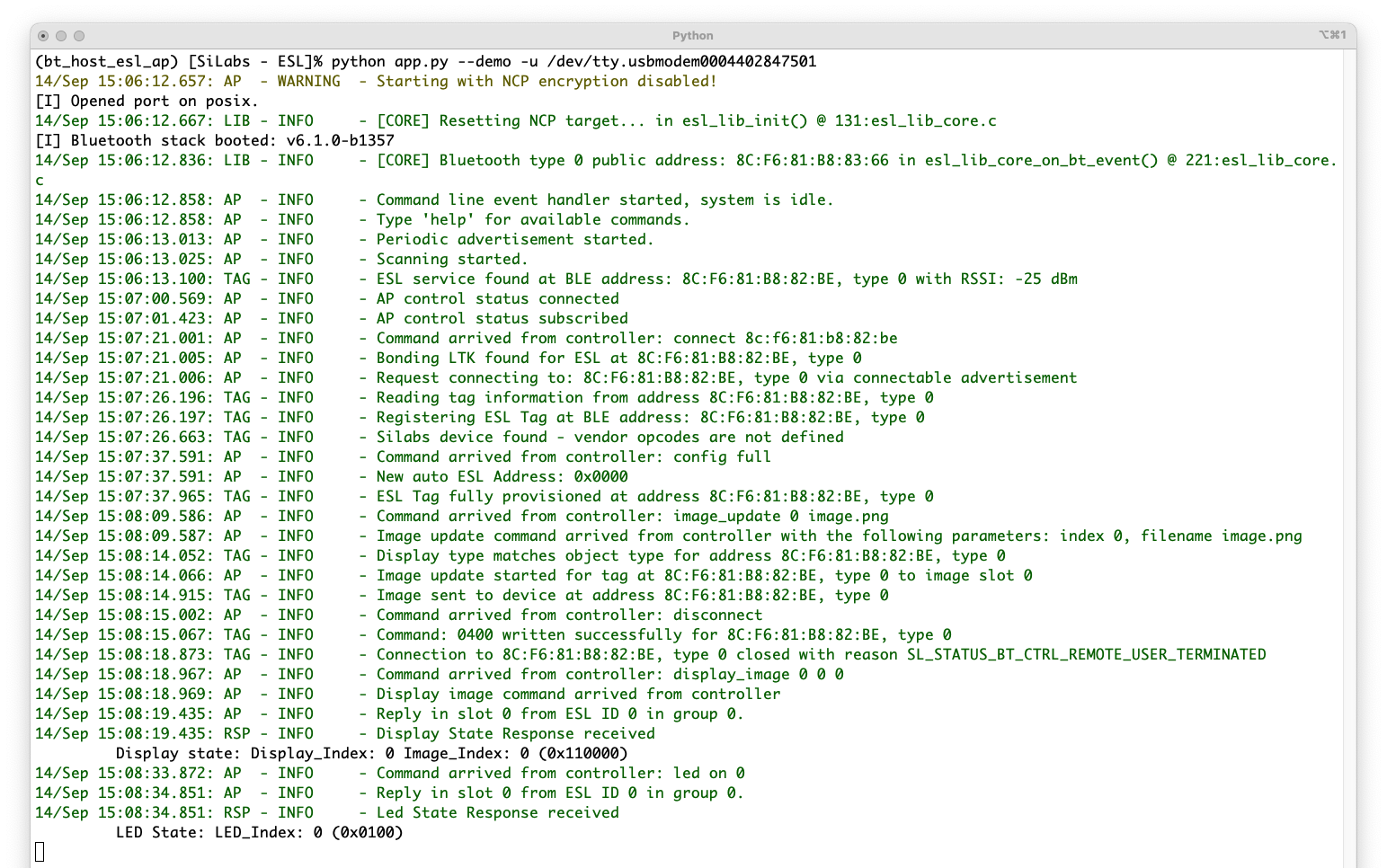Click the 'image_update 0 image.png' command text
This screenshot has width=1387, height=868.
[x=780, y=516]
